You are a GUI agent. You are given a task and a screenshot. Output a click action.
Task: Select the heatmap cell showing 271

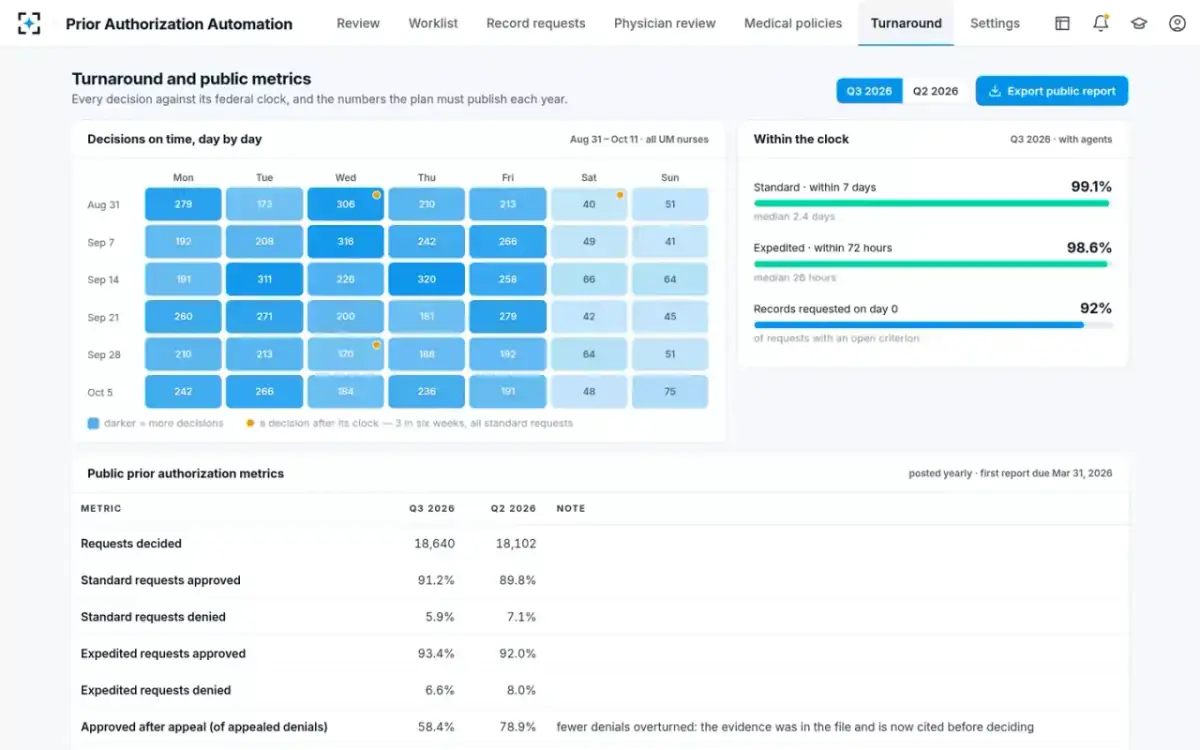pos(264,316)
